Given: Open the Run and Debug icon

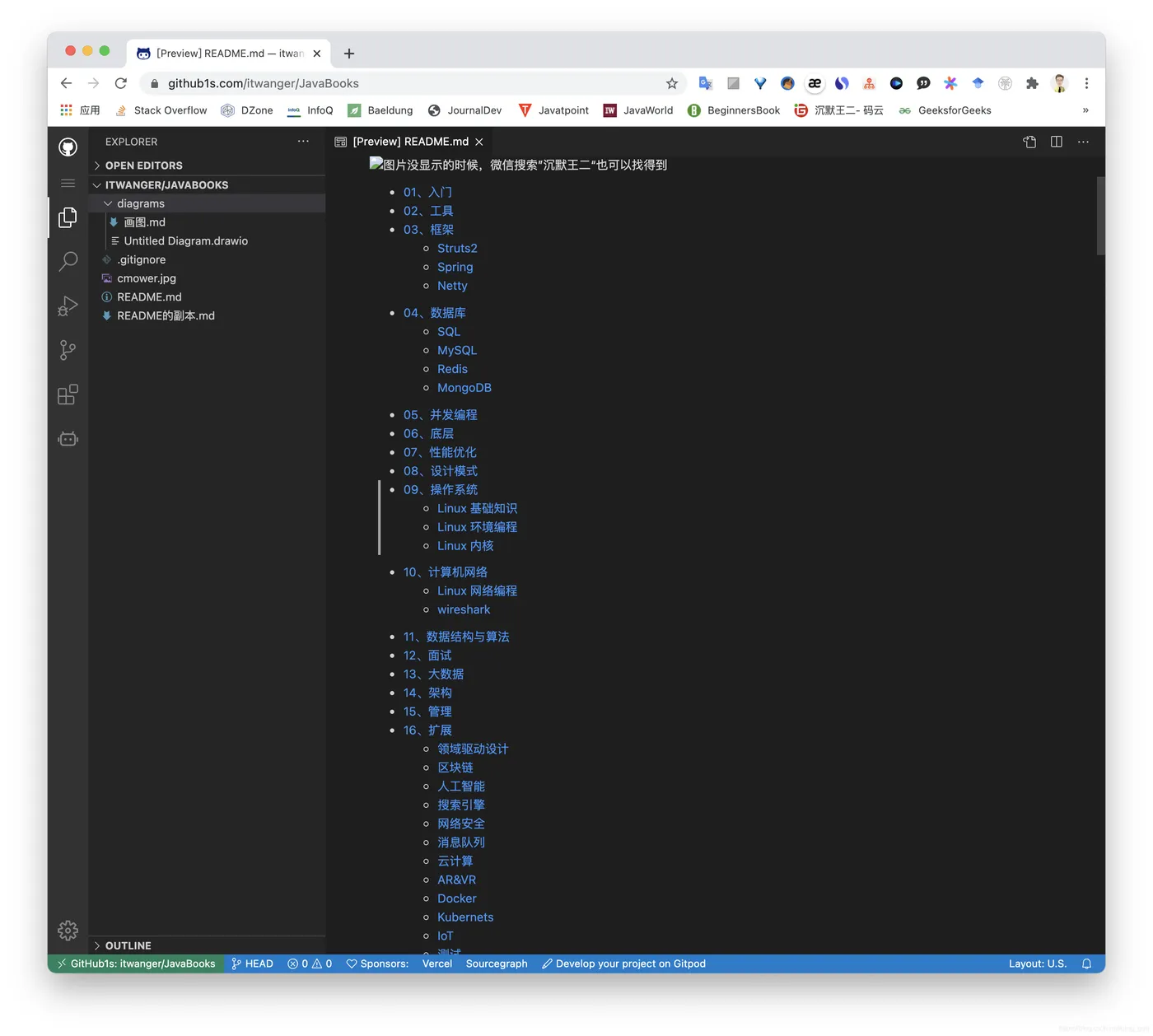Looking at the screenshot, I should pos(68,306).
